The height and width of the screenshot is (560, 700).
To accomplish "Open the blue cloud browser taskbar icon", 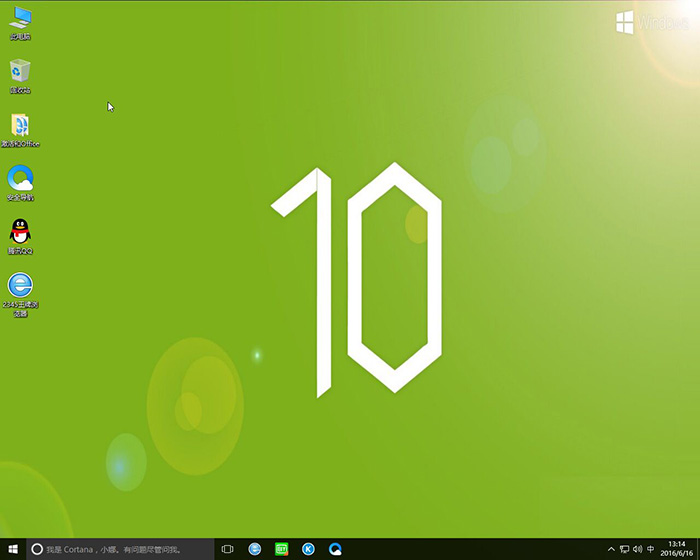I will click(x=336, y=549).
